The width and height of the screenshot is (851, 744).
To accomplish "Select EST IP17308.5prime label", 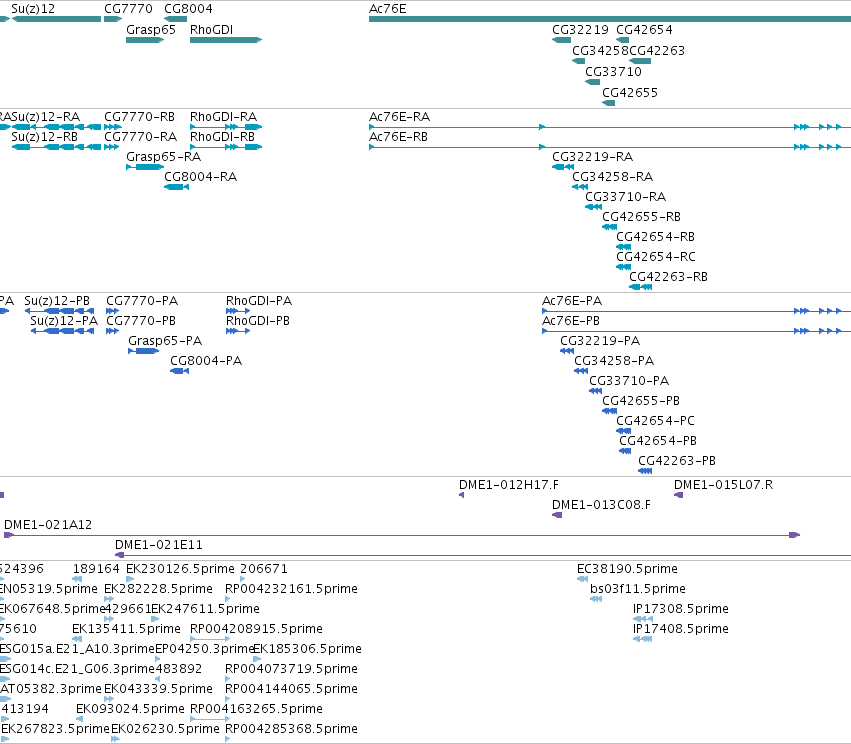I will click(681, 609).
